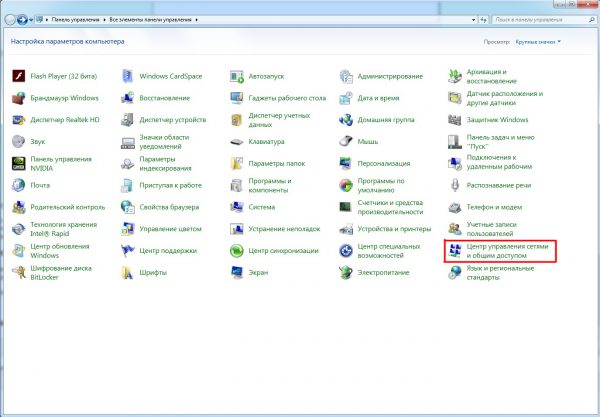The image size is (600, 417).
Task: Open the Персонализация link
Action: pos(383,163)
